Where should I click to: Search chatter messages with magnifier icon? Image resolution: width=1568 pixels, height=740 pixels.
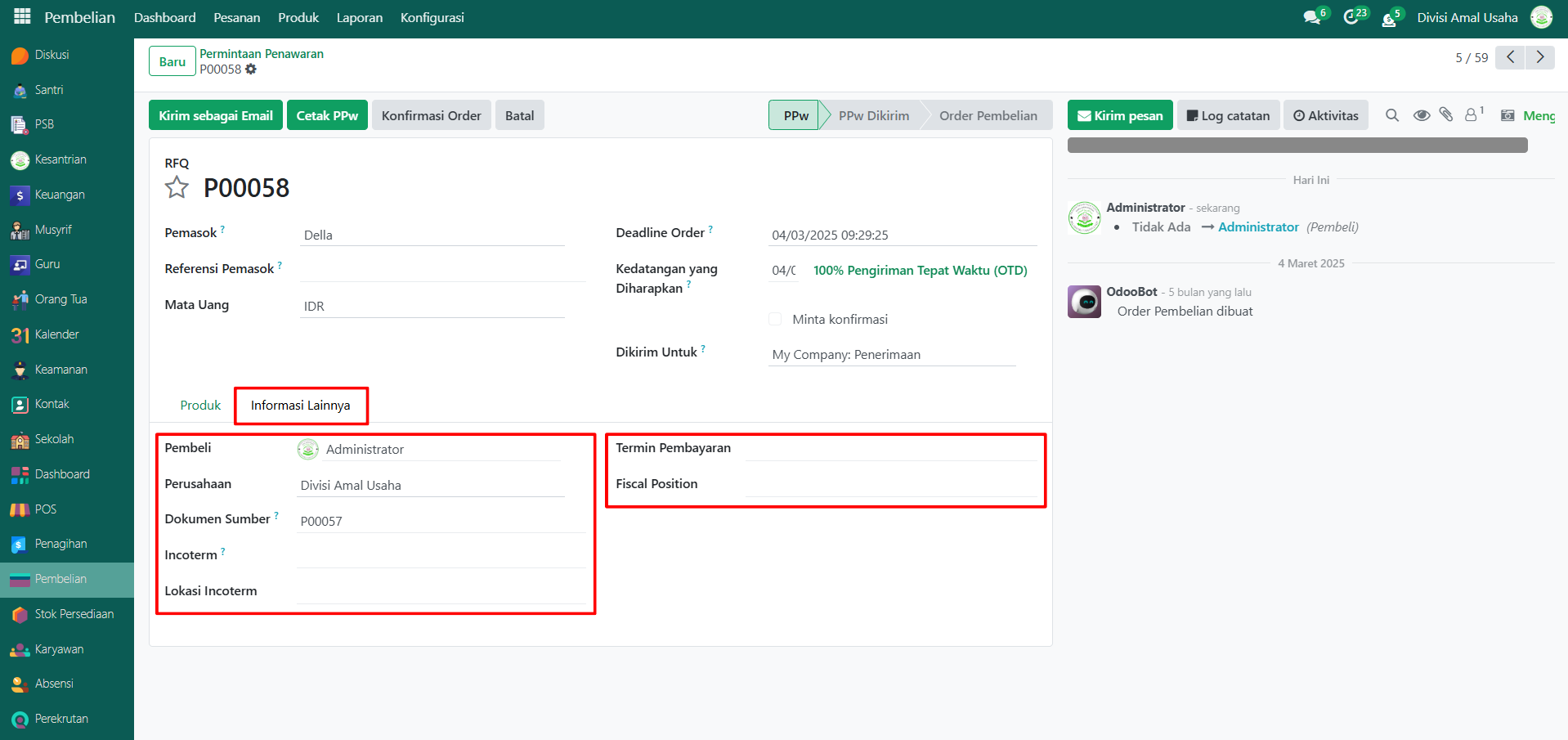1391,115
